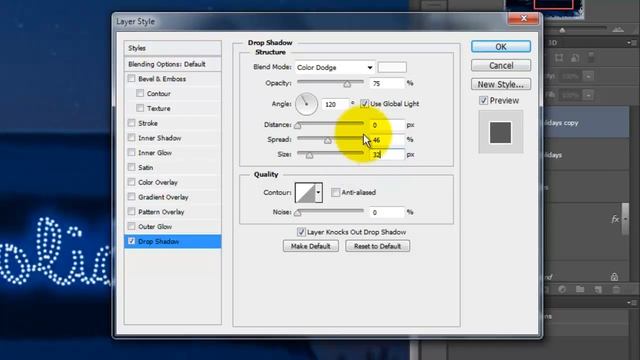This screenshot has width=640, height=360.
Task: Open the Inner Glow settings label
Action: (x=155, y=153)
